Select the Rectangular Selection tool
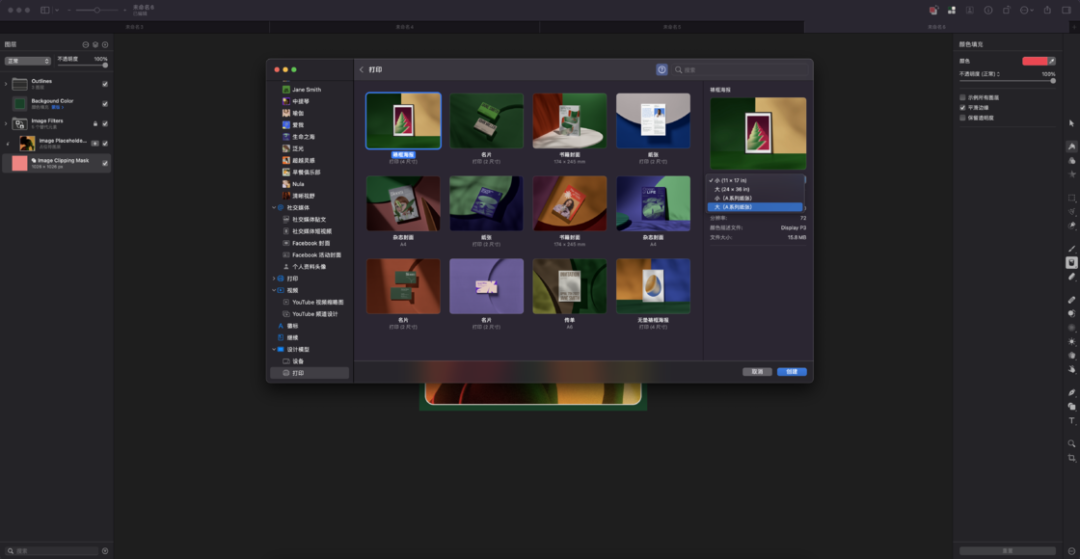 tap(1071, 198)
